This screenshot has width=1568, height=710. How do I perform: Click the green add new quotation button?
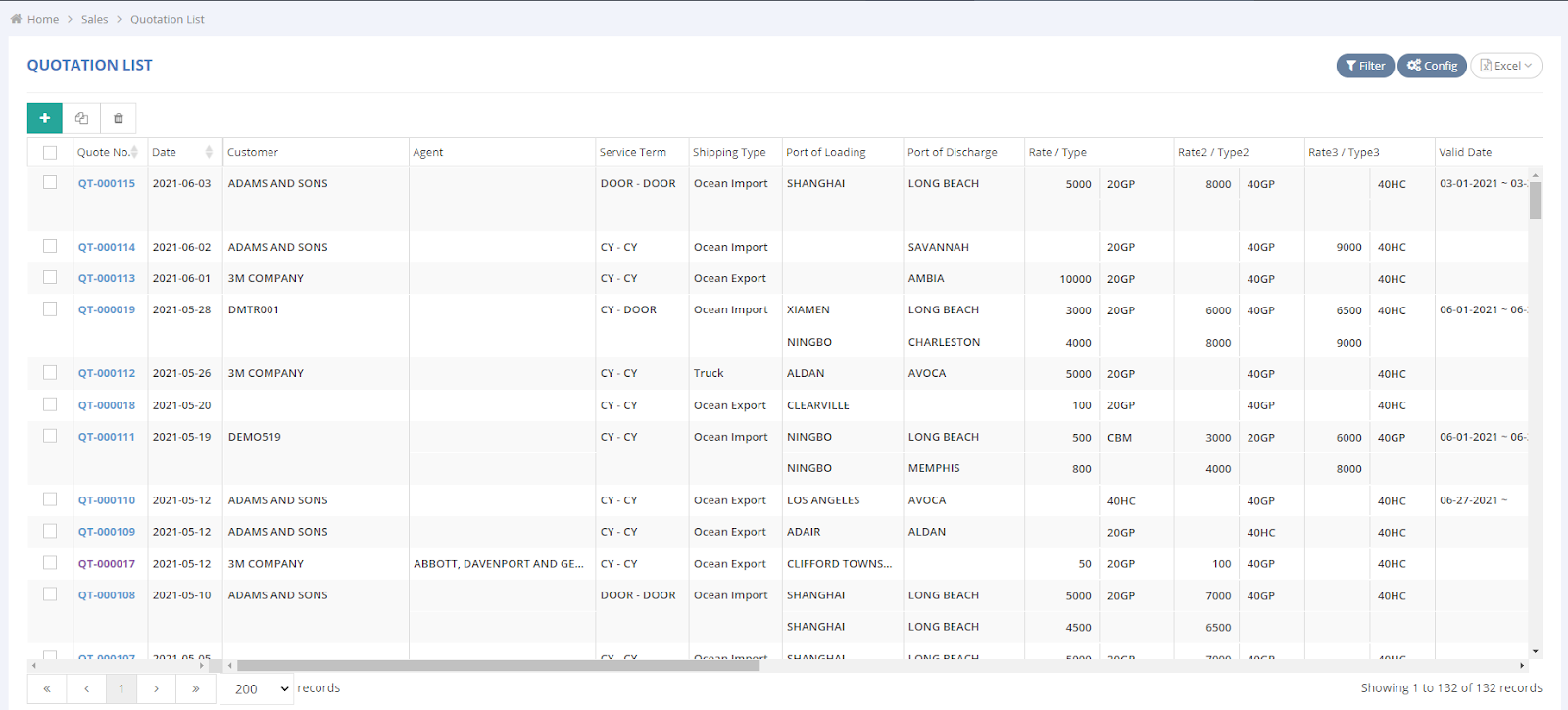click(x=45, y=118)
